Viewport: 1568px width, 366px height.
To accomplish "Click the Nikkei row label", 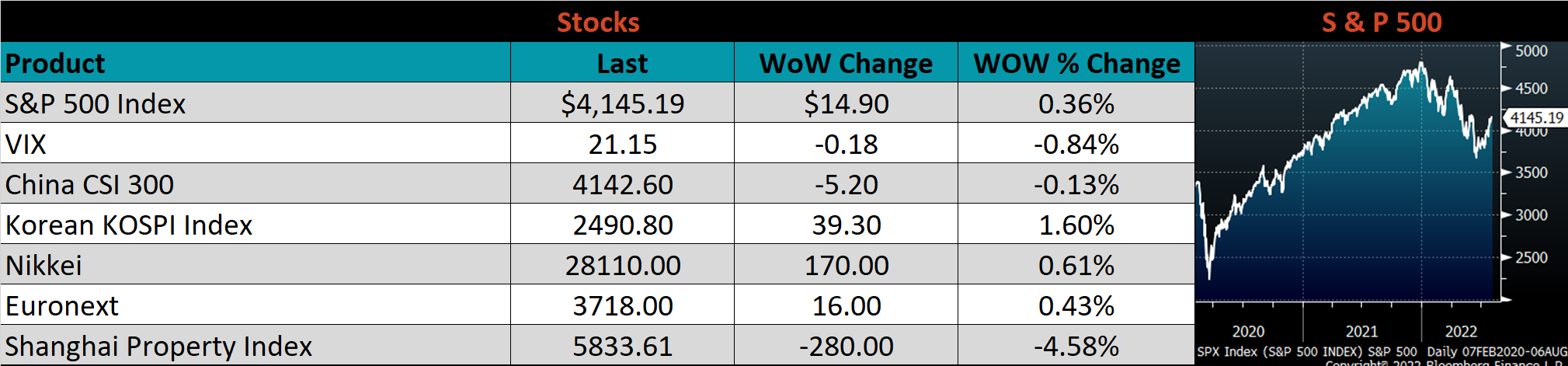I will (x=43, y=265).
